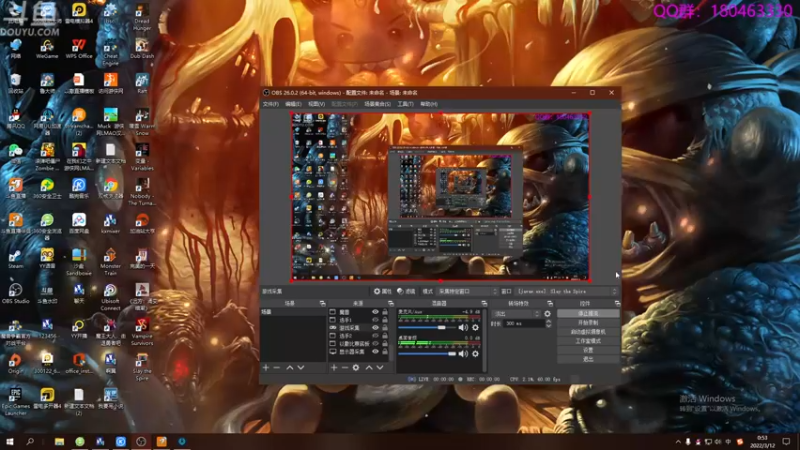The width and height of the screenshot is (800, 450).
Task: Open 设置 settings button in Controls
Action: coord(588,350)
